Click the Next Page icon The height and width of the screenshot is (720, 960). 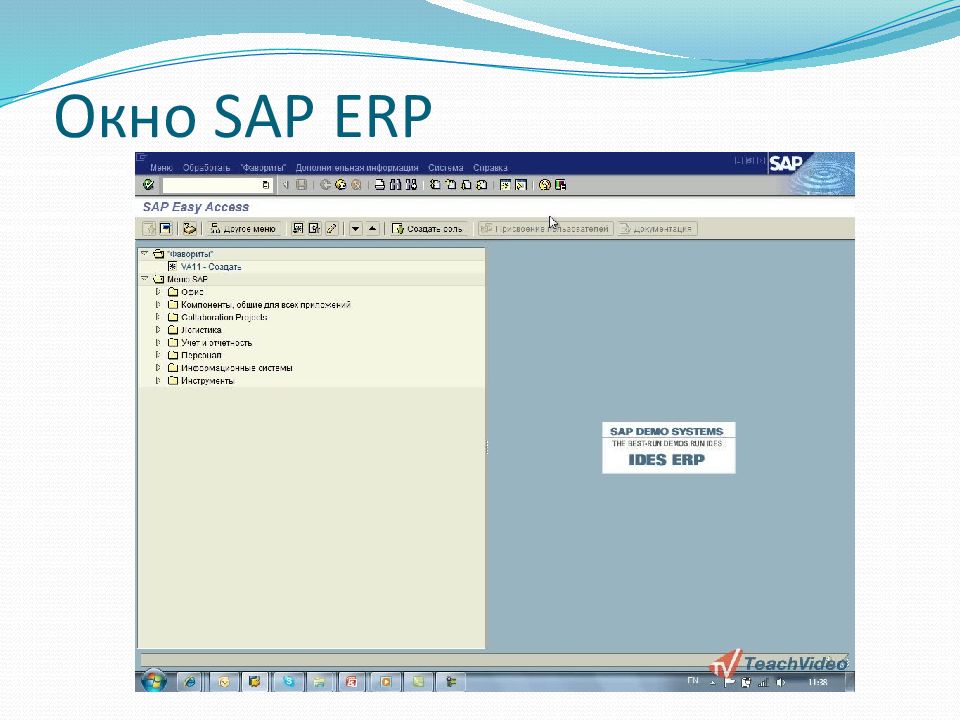[466, 184]
